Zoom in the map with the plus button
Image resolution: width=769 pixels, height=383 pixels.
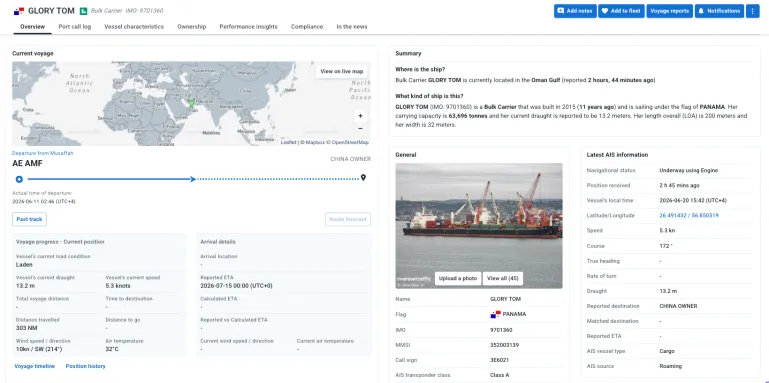tap(360, 116)
